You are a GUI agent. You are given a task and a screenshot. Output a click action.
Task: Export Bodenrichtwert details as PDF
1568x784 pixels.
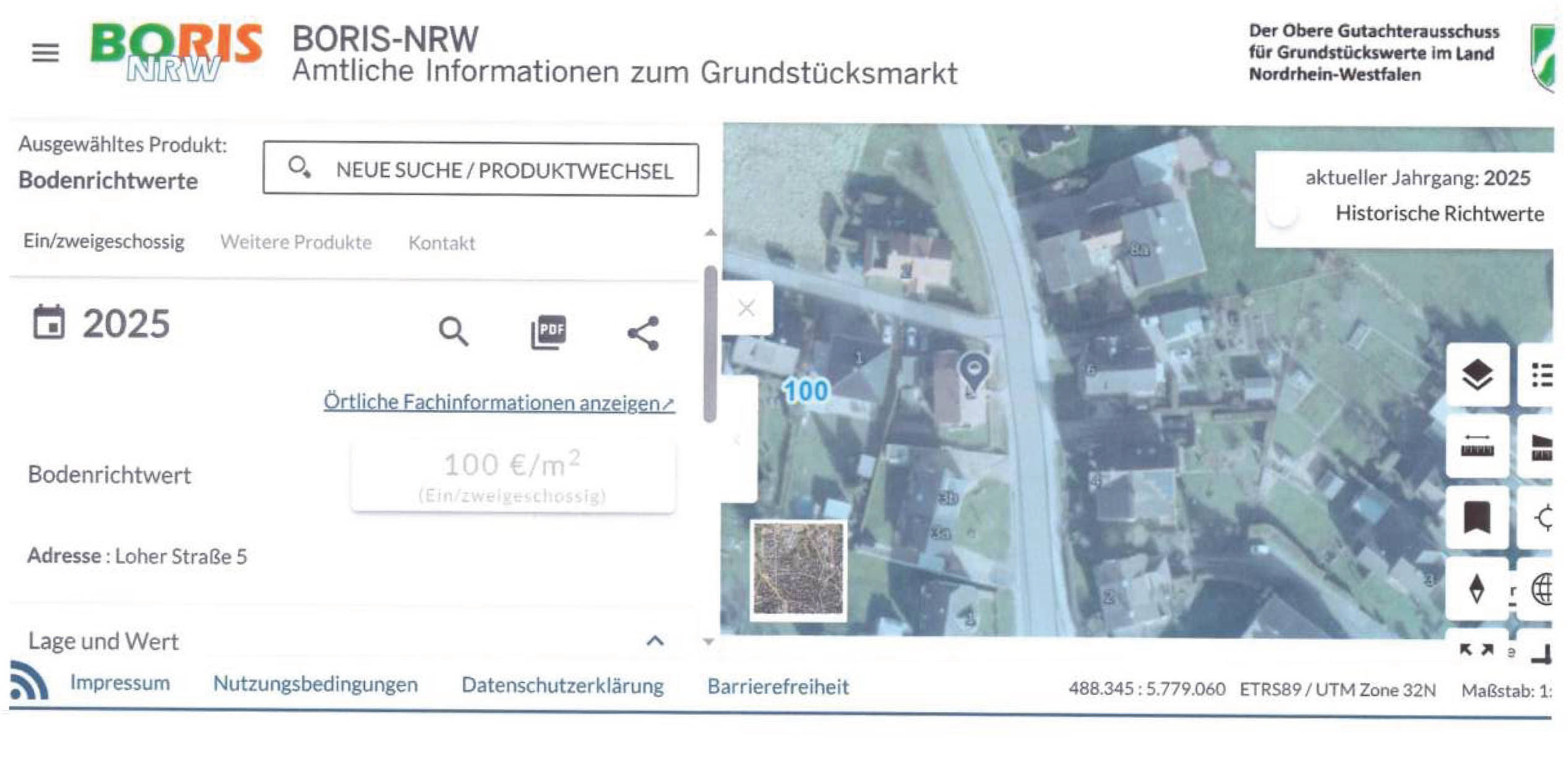point(548,332)
